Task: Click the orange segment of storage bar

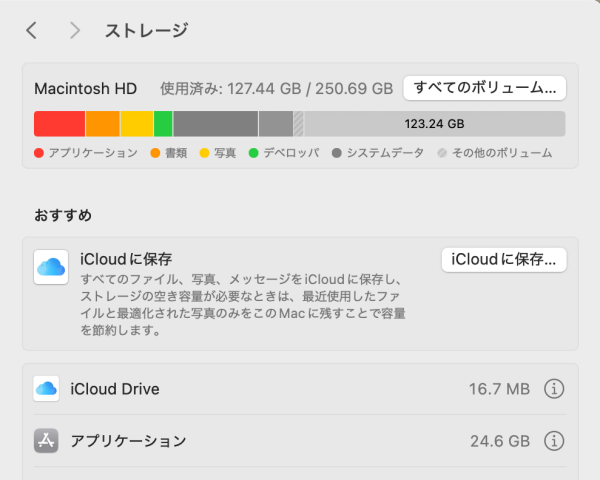Action: (102, 124)
